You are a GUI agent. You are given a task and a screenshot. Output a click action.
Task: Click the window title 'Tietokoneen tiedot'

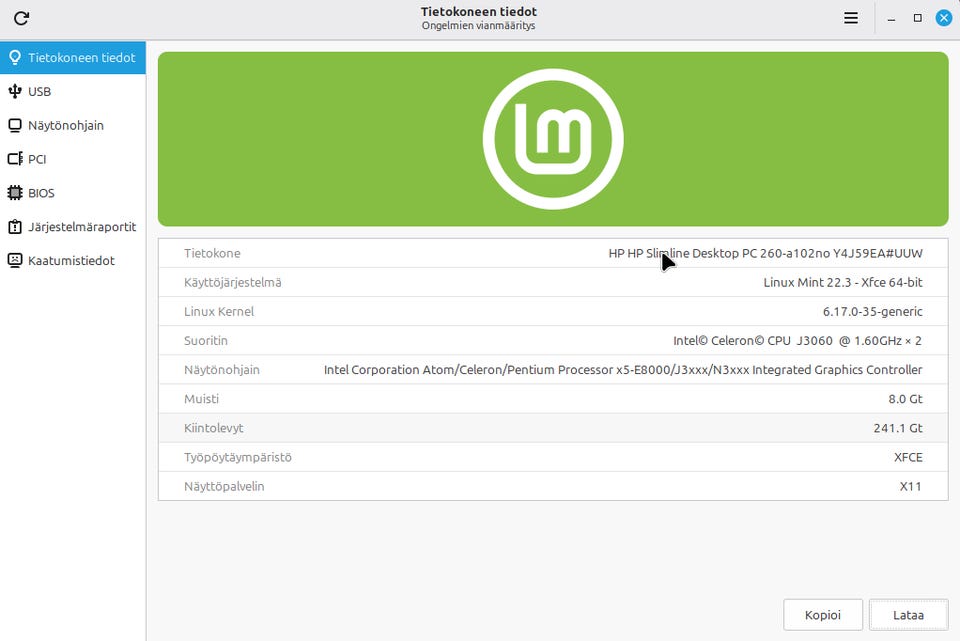[479, 12]
